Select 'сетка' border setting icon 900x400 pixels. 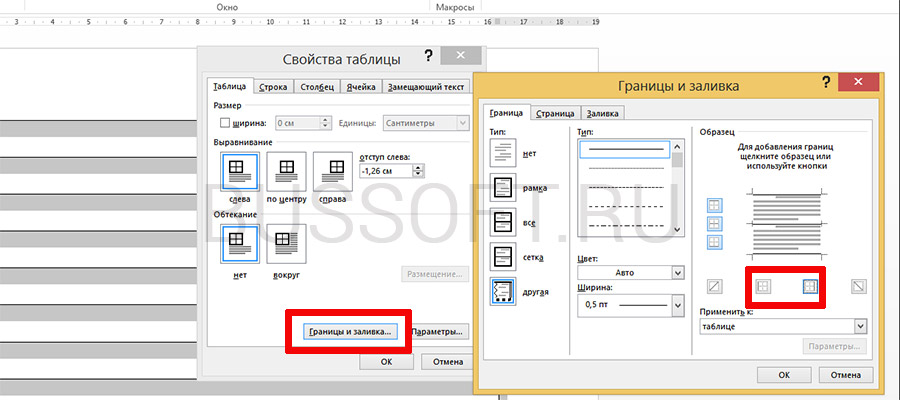(503, 257)
